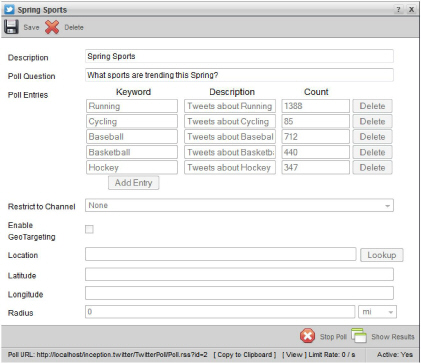Click the count field showing 347
The image size is (421, 363).
click(x=316, y=168)
